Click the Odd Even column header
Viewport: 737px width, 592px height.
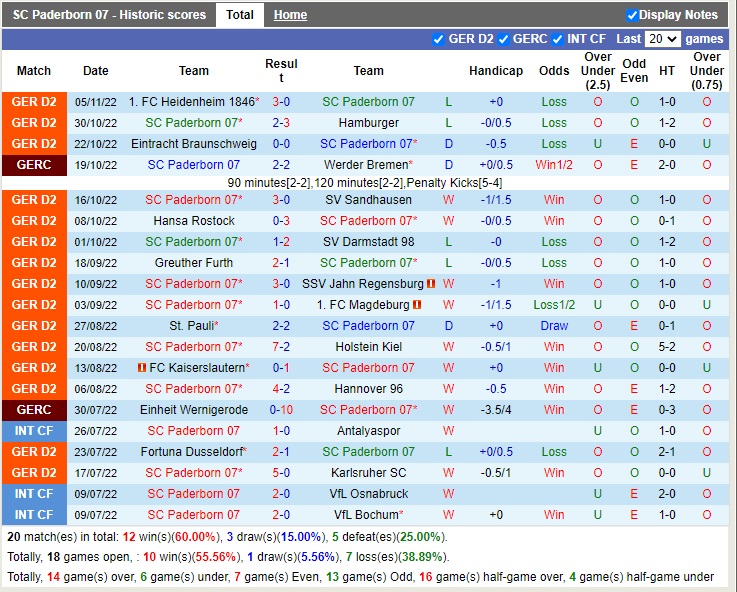coord(634,71)
